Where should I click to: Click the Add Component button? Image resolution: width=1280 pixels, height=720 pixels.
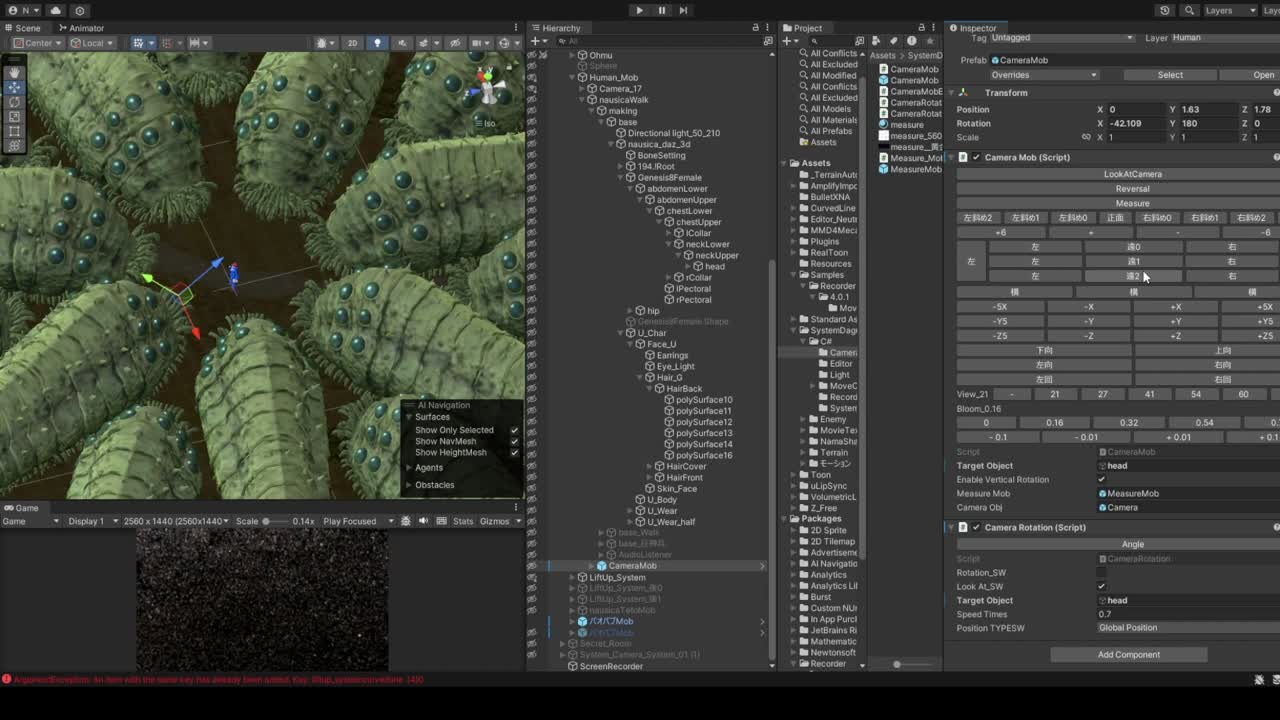[1128, 655]
